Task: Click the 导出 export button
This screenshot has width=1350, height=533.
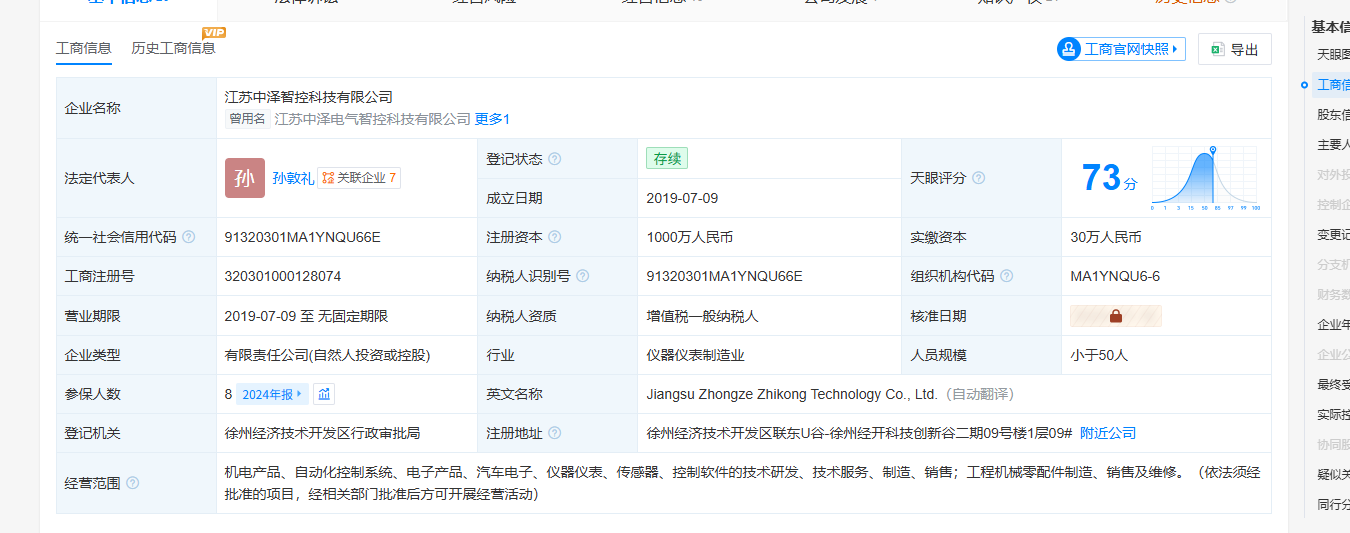Action: (1234, 49)
